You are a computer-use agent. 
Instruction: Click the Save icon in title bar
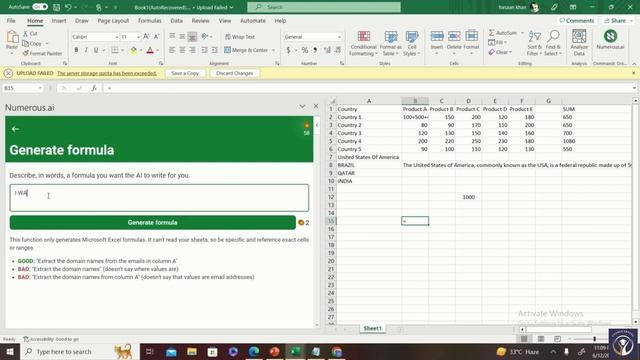point(56,7)
